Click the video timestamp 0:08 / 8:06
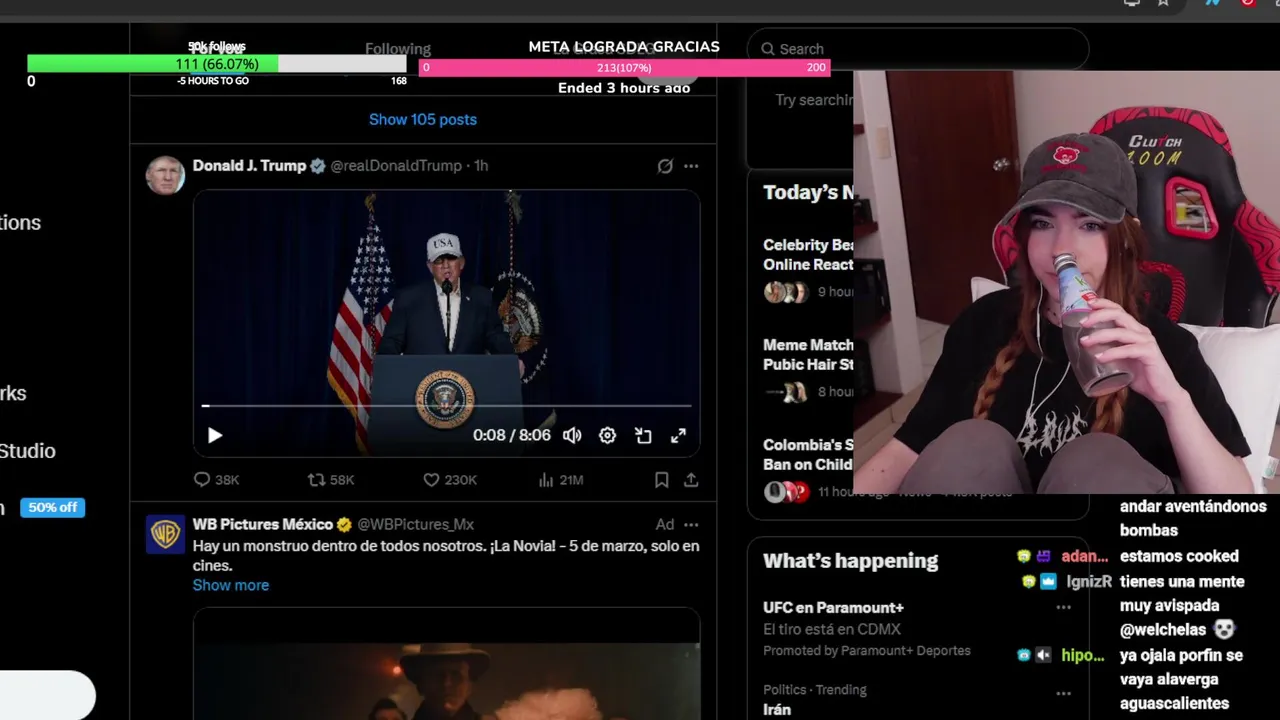 (x=512, y=435)
